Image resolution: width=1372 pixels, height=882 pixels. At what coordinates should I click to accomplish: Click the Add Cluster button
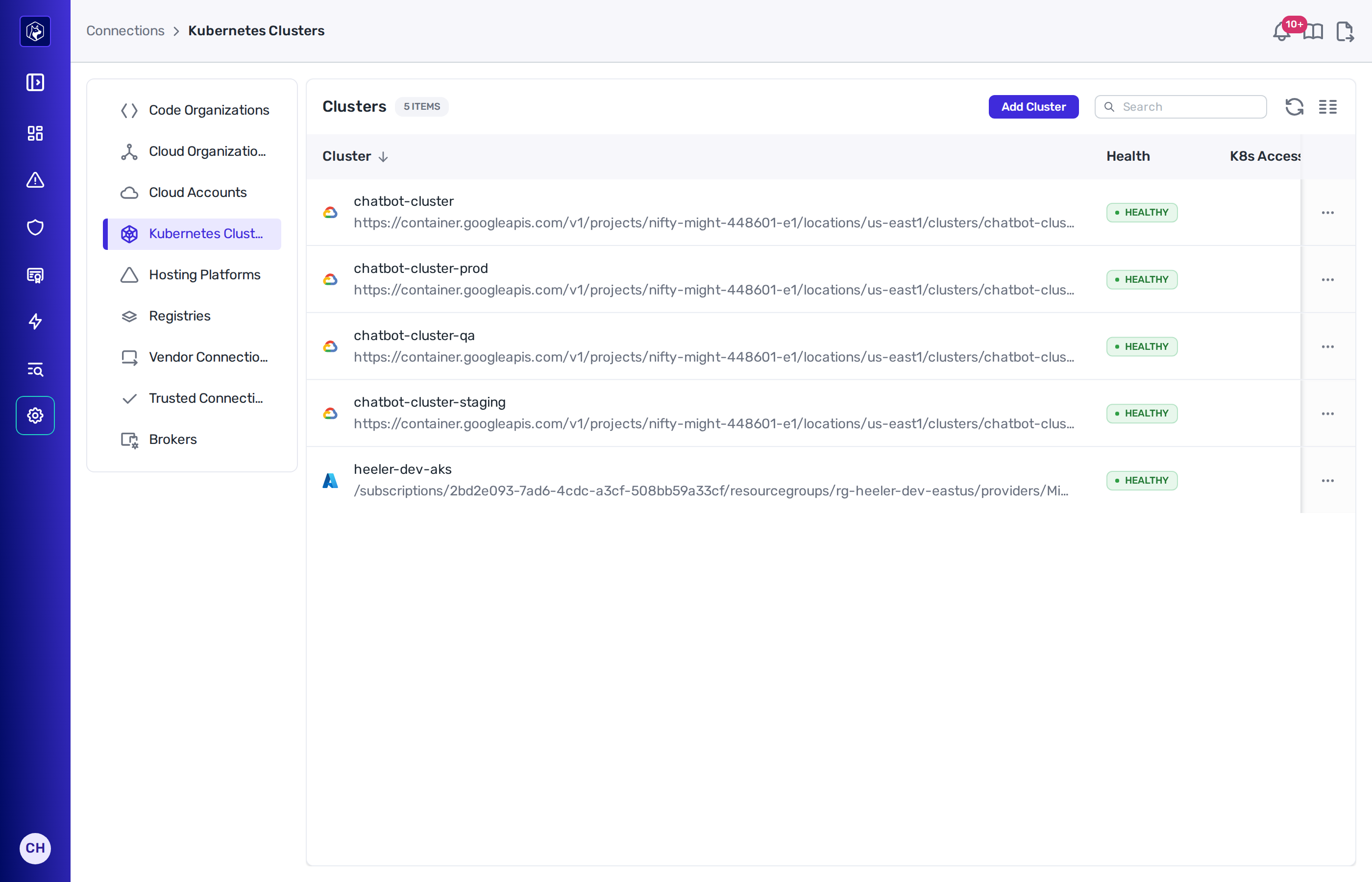[x=1033, y=107]
